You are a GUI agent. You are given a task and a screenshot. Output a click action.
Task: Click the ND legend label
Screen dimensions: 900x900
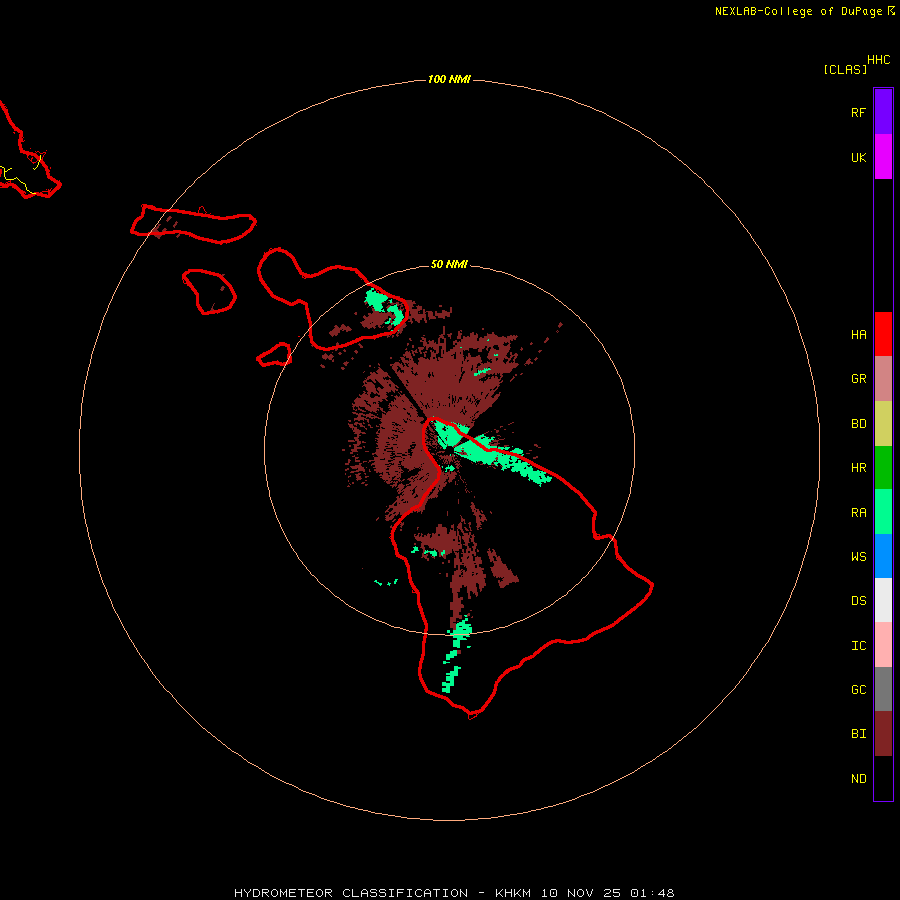coord(858,779)
